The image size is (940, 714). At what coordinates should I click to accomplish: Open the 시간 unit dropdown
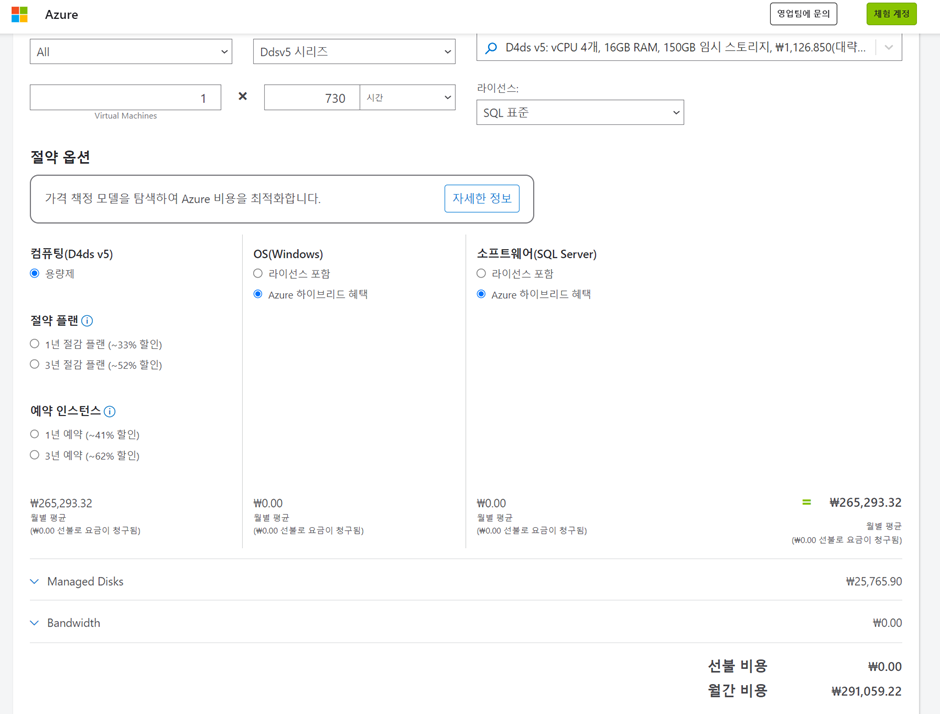pos(408,97)
